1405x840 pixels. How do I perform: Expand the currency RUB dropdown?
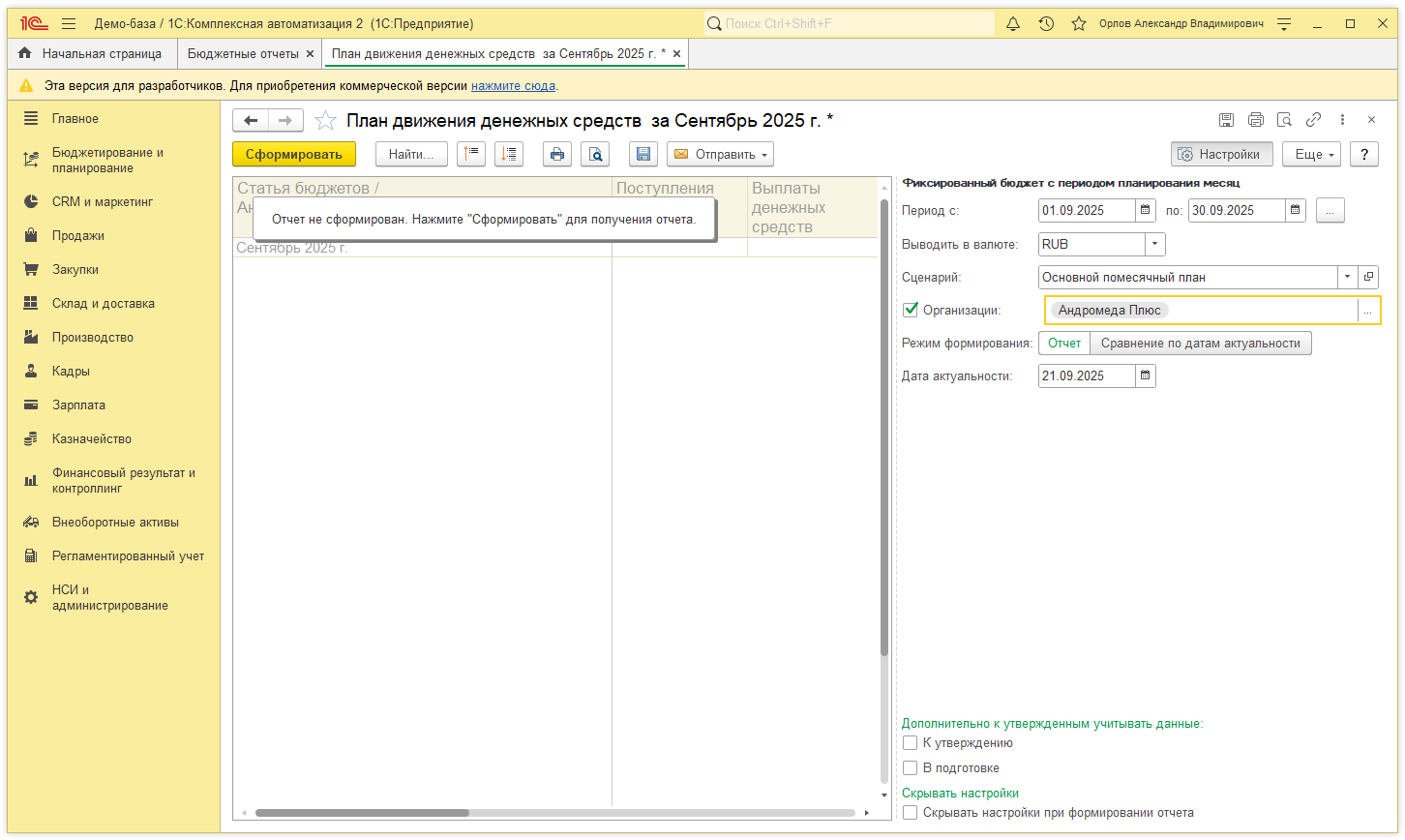coord(1155,245)
